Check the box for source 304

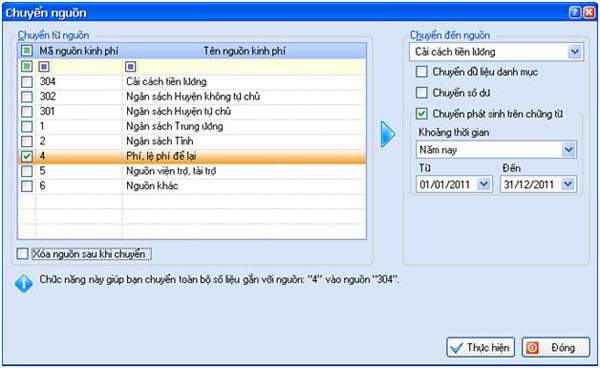(27, 82)
